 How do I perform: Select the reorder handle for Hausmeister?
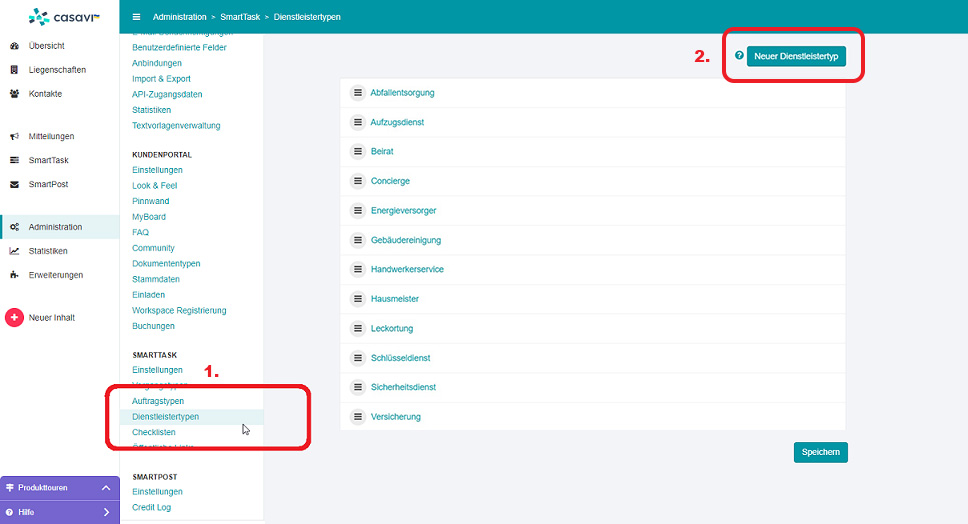tap(357, 299)
